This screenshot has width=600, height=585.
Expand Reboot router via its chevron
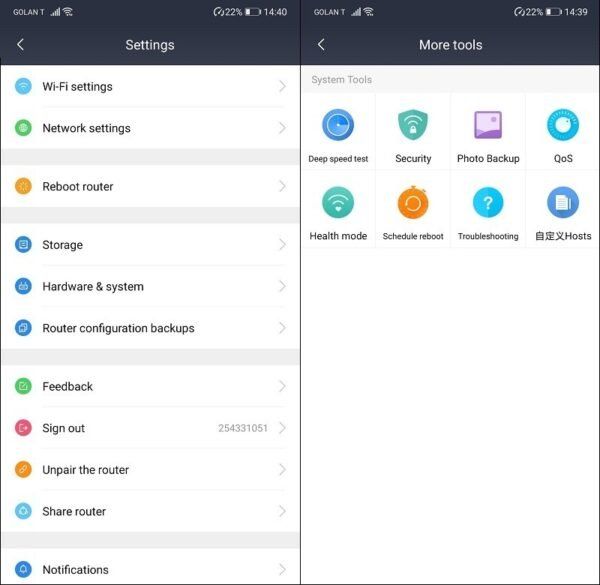point(282,186)
